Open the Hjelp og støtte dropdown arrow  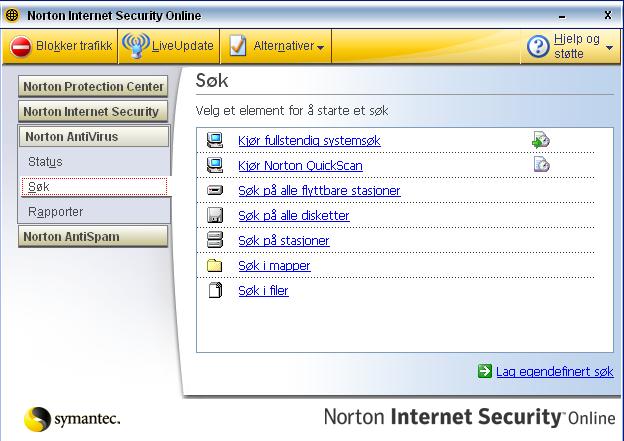point(609,48)
